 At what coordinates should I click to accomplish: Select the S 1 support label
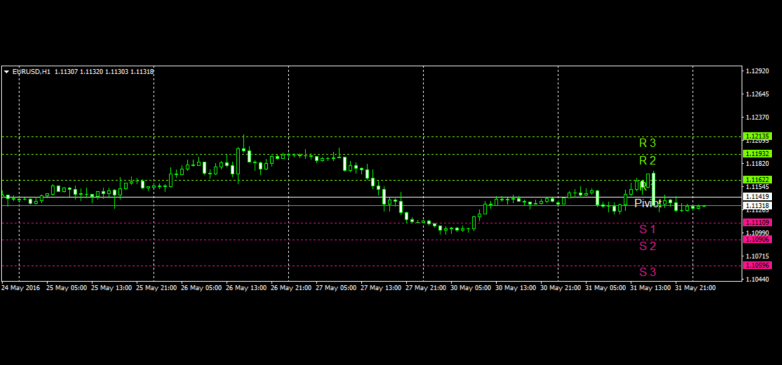point(648,229)
